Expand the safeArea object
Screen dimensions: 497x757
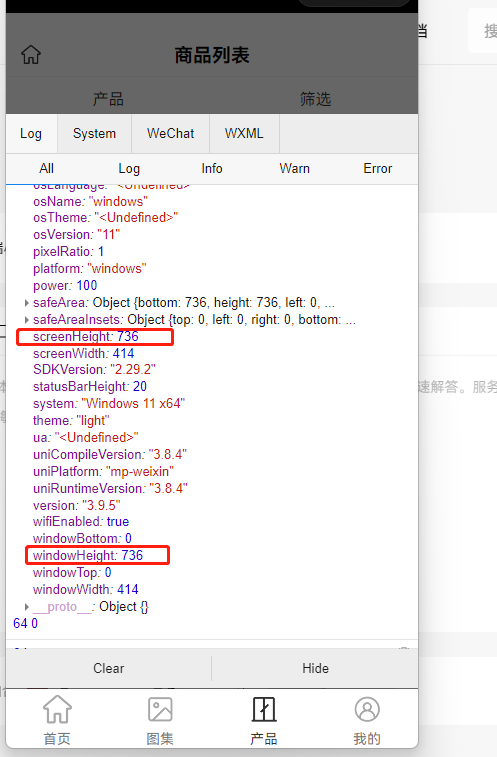tap(27, 303)
